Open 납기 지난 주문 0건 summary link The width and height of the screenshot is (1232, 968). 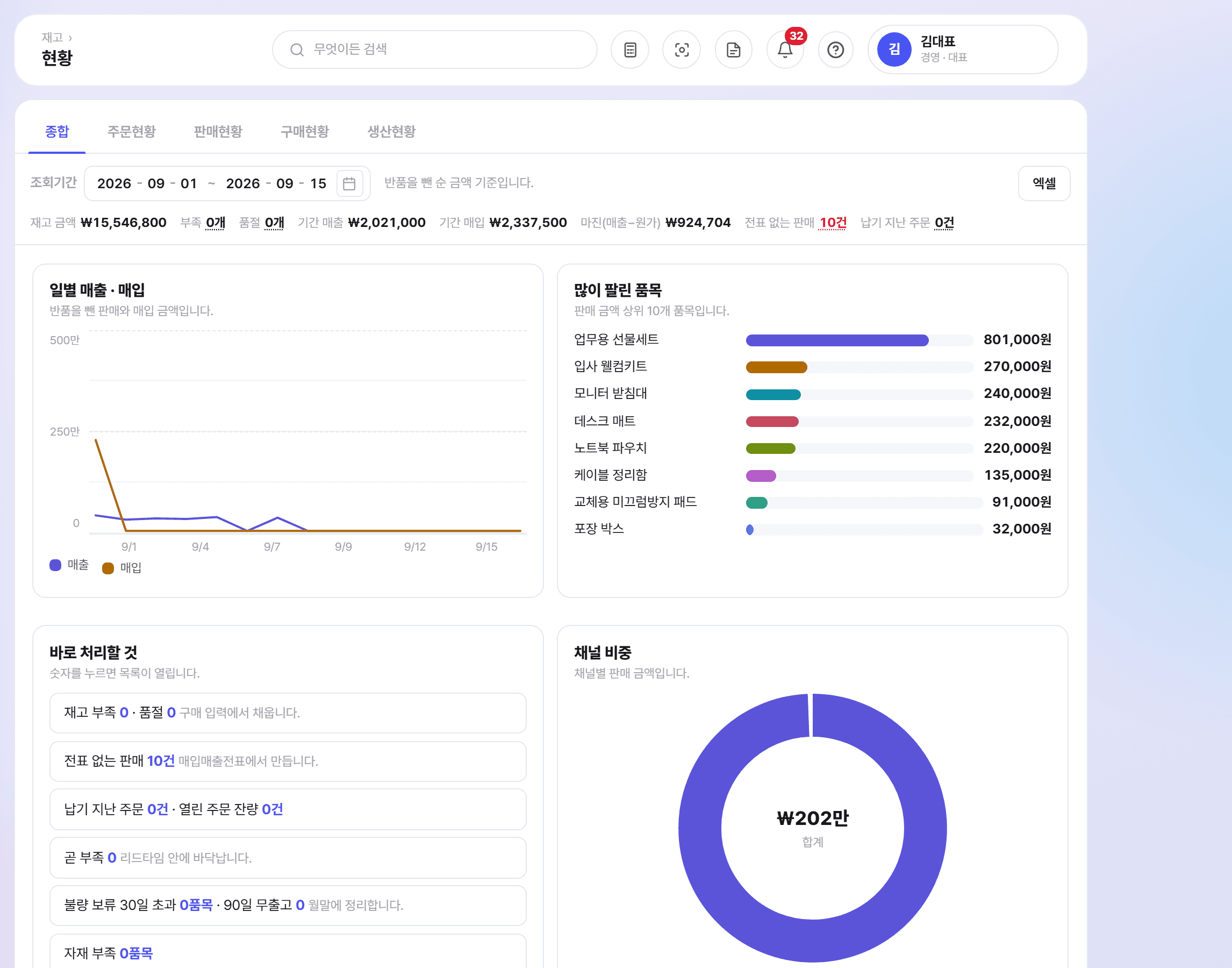pyautogui.click(x=944, y=223)
